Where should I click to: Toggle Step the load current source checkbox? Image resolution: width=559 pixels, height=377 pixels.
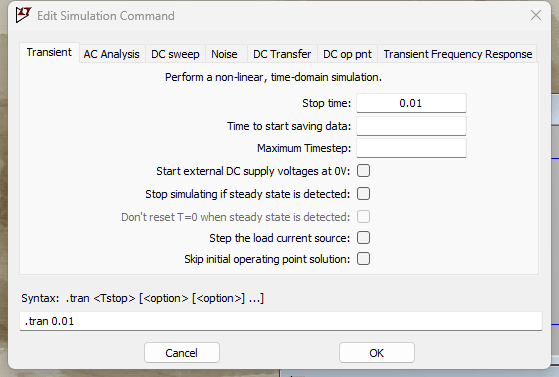(x=363, y=238)
